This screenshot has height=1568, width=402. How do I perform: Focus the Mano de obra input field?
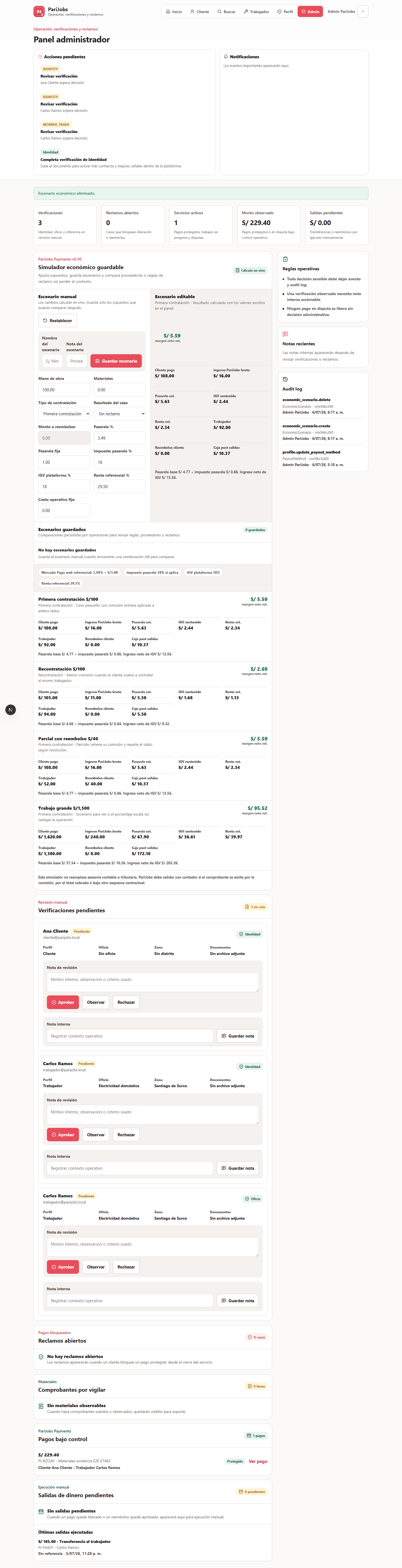pos(64,390)
